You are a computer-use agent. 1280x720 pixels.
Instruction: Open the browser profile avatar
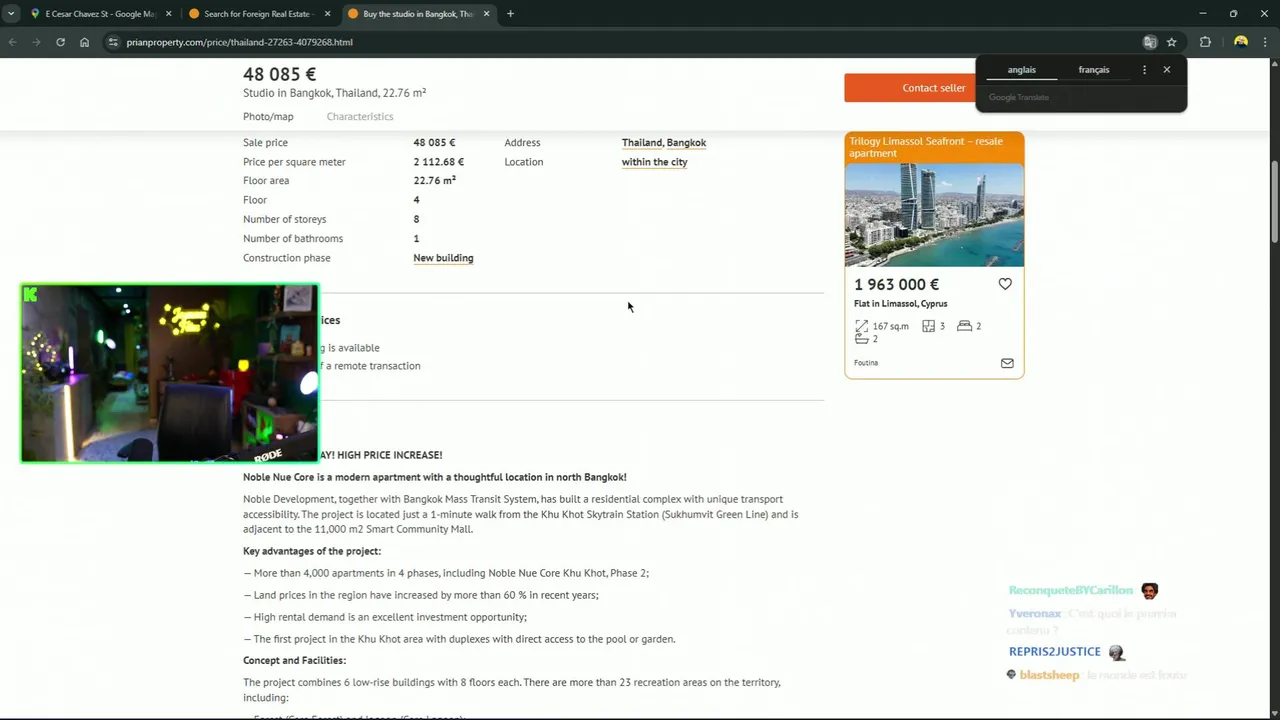coord(1241,42)
